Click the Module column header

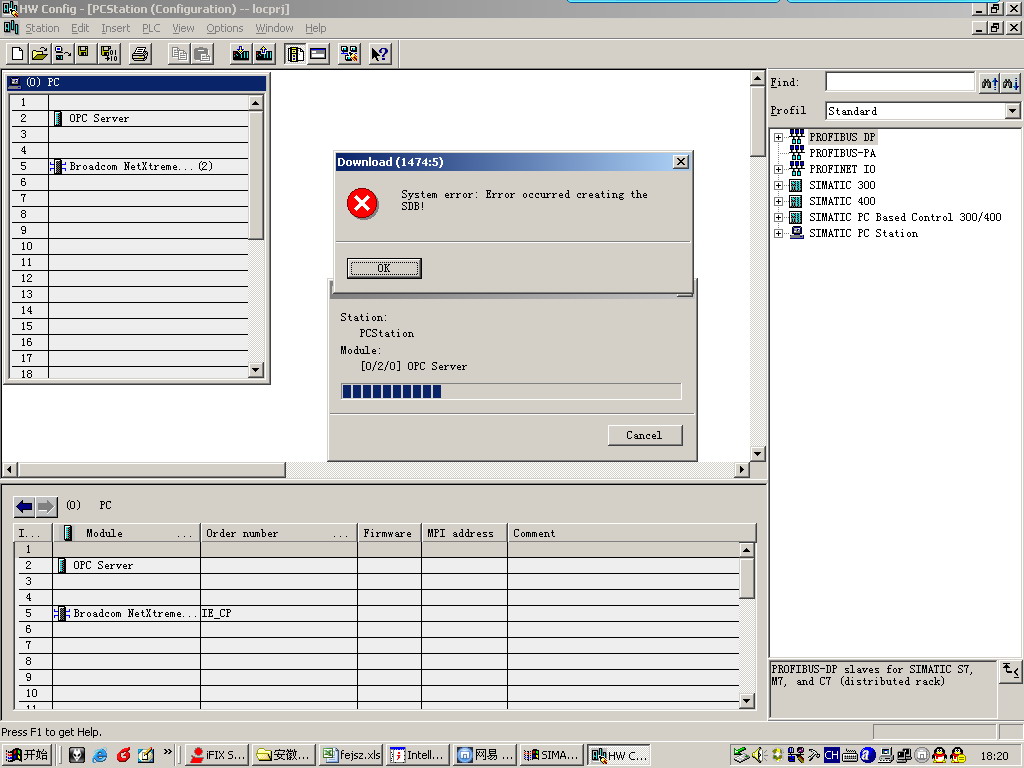click(x=126, y=534)
